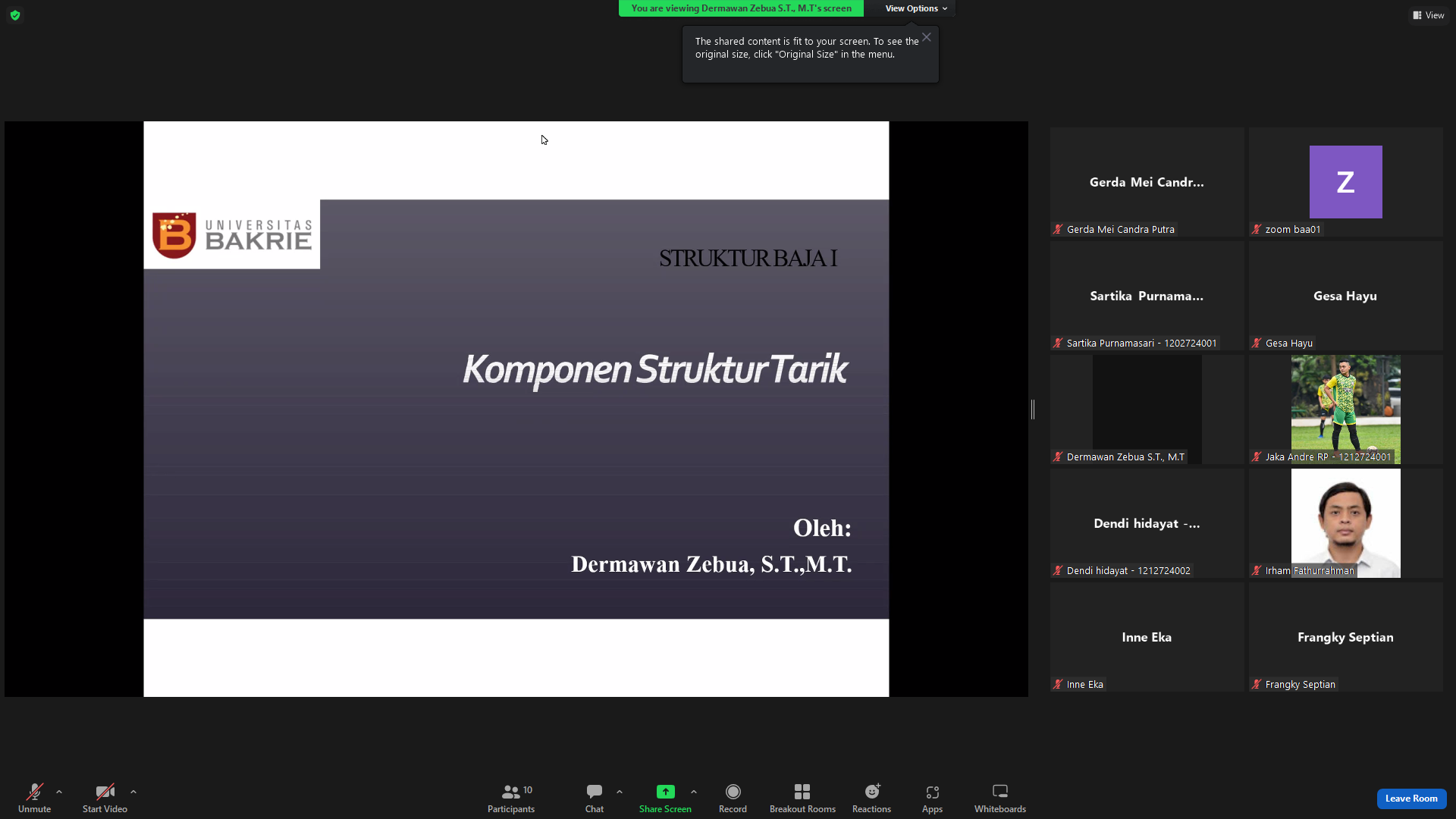Click the muted mic icon beside Sartika Purnamasari
The image size is (1456, 819).
click(x=1058, y=343)
